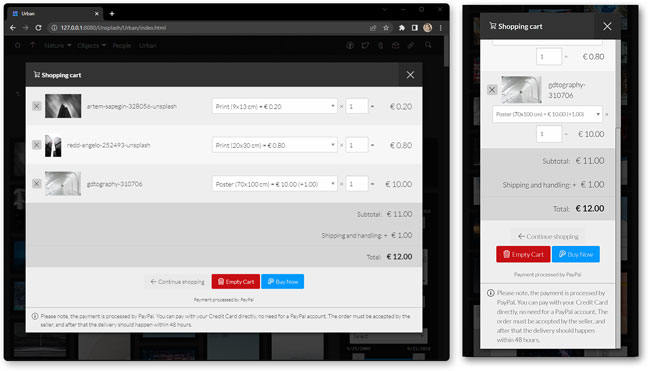649x371 pixels.
Task: Open the browser extensions puzzle icon
Action: click(401, 28)
